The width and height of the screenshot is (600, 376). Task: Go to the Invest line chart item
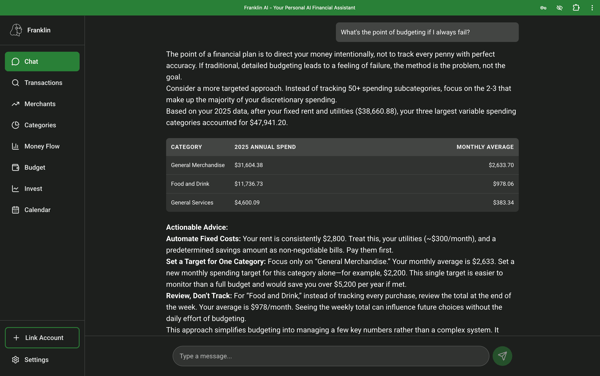[x=42, y=189]
